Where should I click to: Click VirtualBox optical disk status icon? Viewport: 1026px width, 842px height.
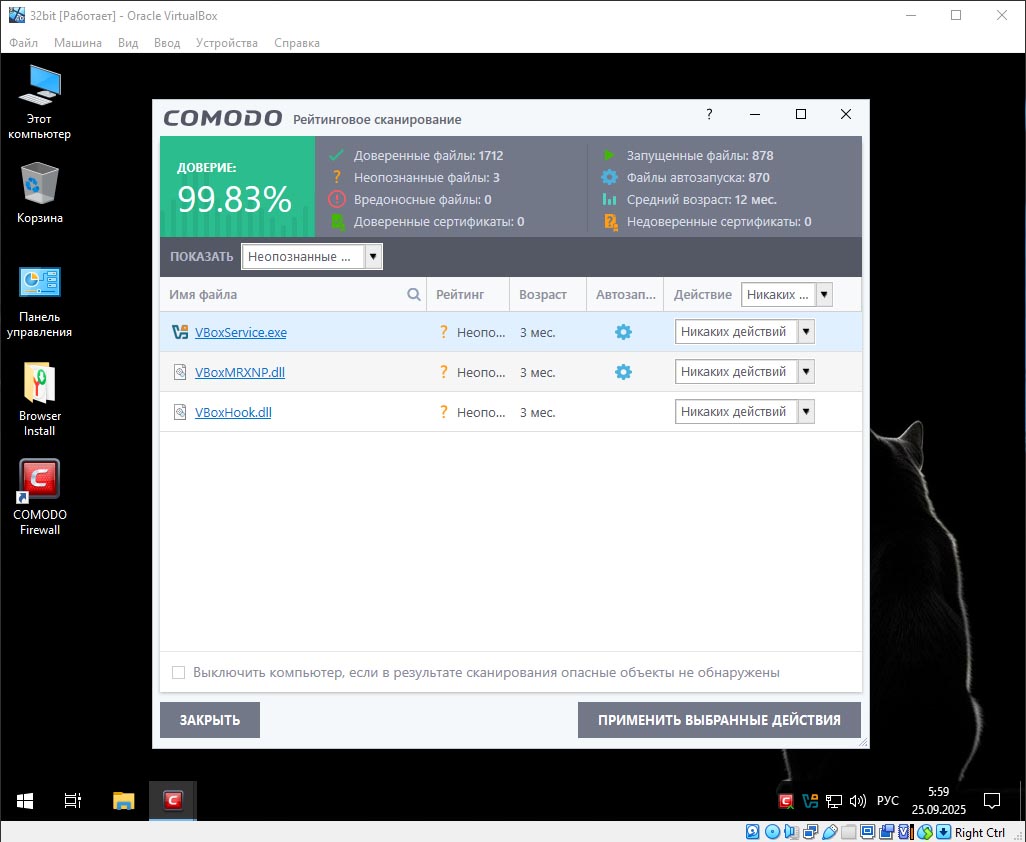coord(773,832)
